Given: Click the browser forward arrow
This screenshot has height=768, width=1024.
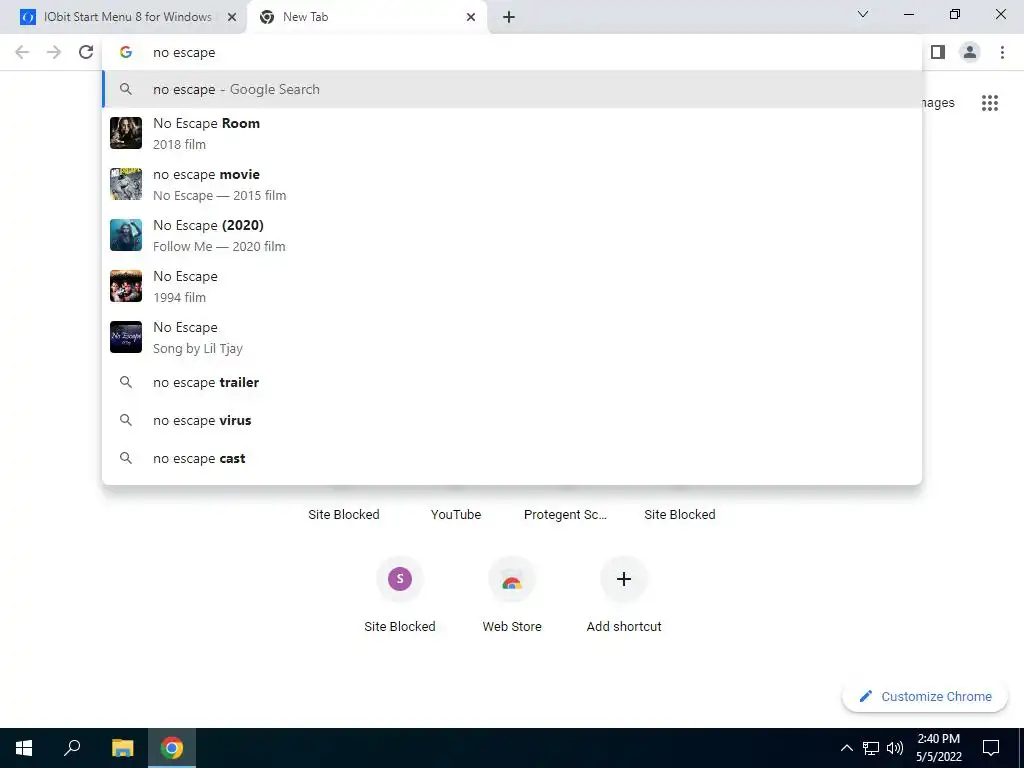Looking at the screenshot, I should tap(54, 52).
